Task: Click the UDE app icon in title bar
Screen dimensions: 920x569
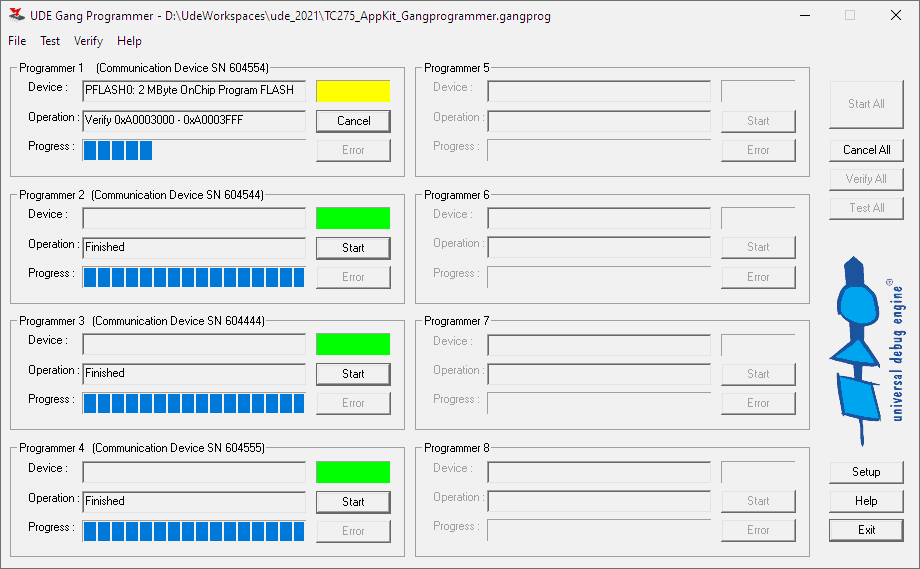Action: point(16,16)
